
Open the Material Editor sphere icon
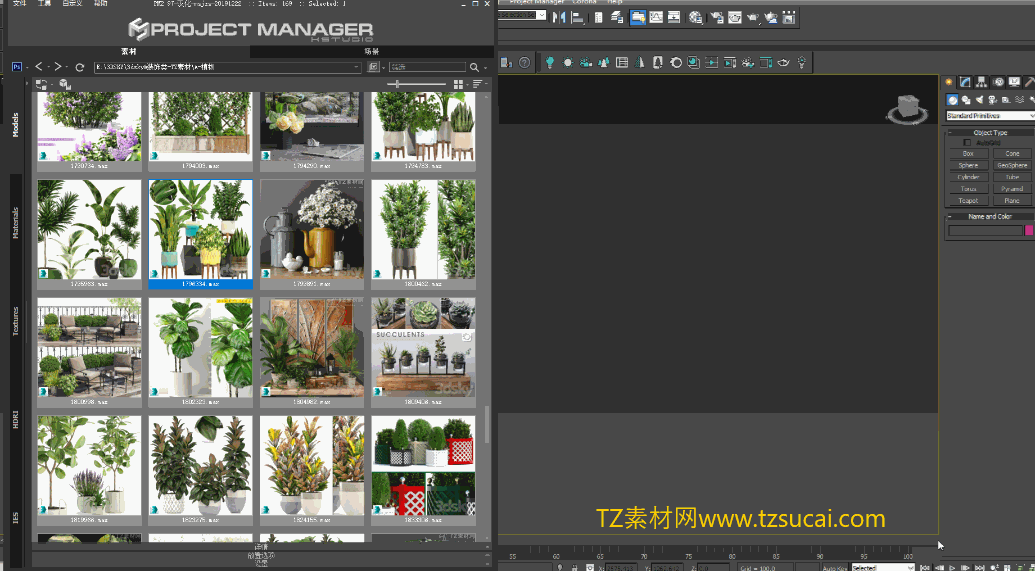click(696, 18)
